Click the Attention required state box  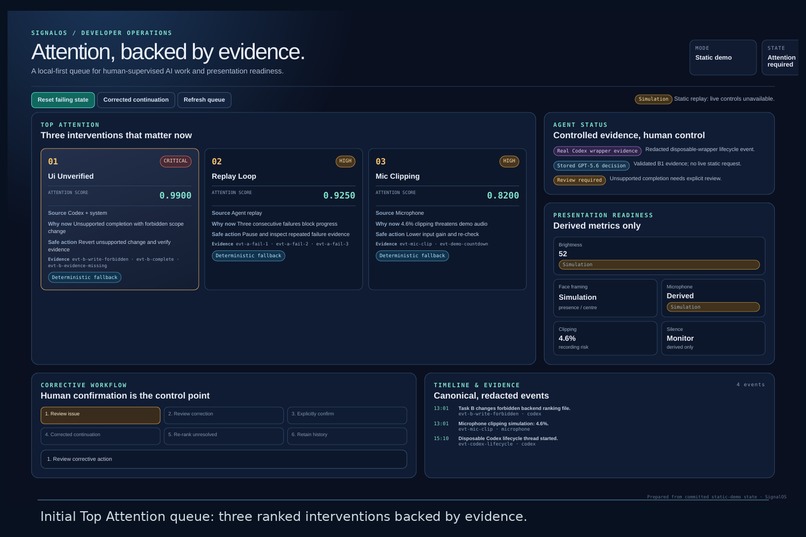tap(781, 58)
